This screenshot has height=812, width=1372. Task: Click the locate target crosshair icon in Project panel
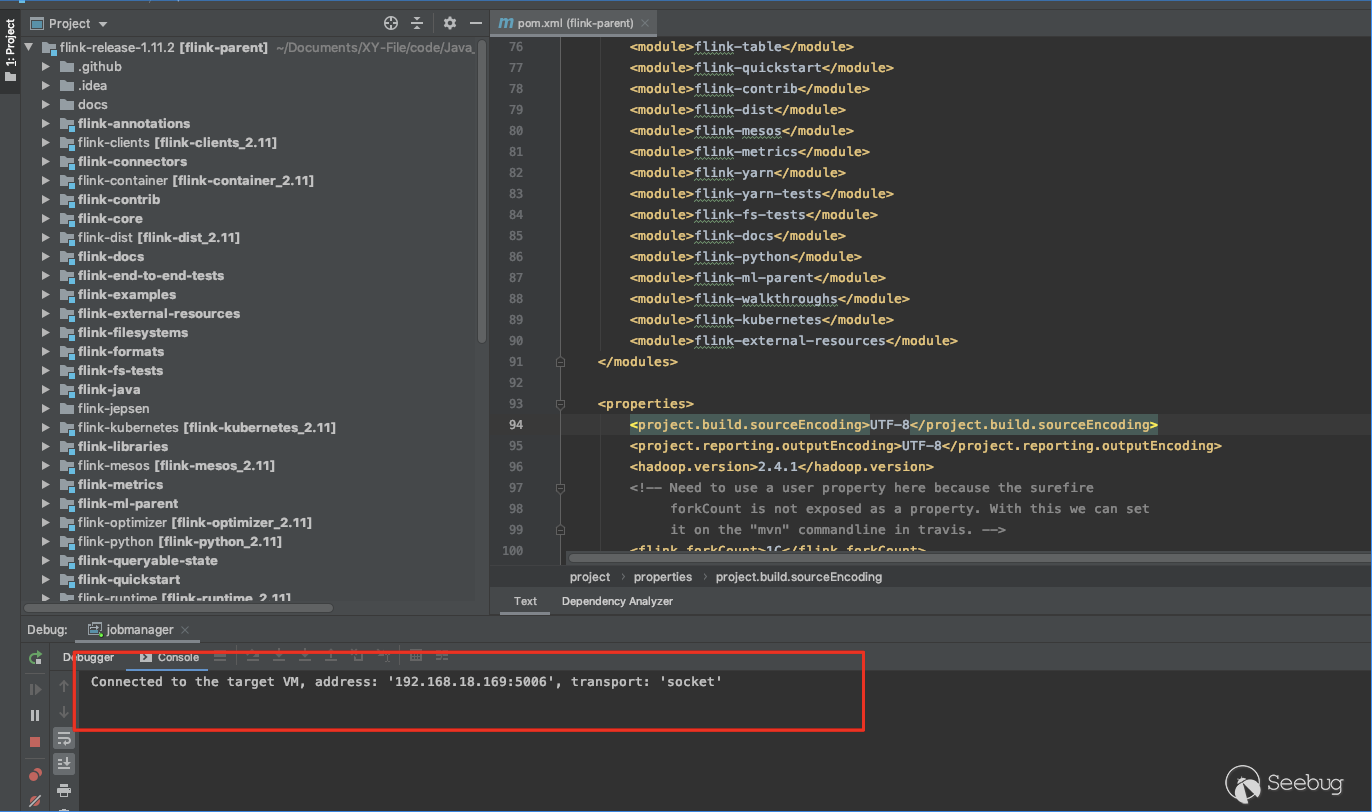click(391, 23)
